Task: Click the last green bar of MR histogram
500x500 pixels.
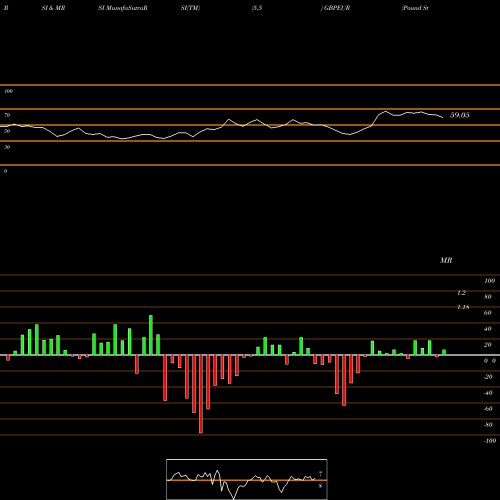Action: coord(444,352)
